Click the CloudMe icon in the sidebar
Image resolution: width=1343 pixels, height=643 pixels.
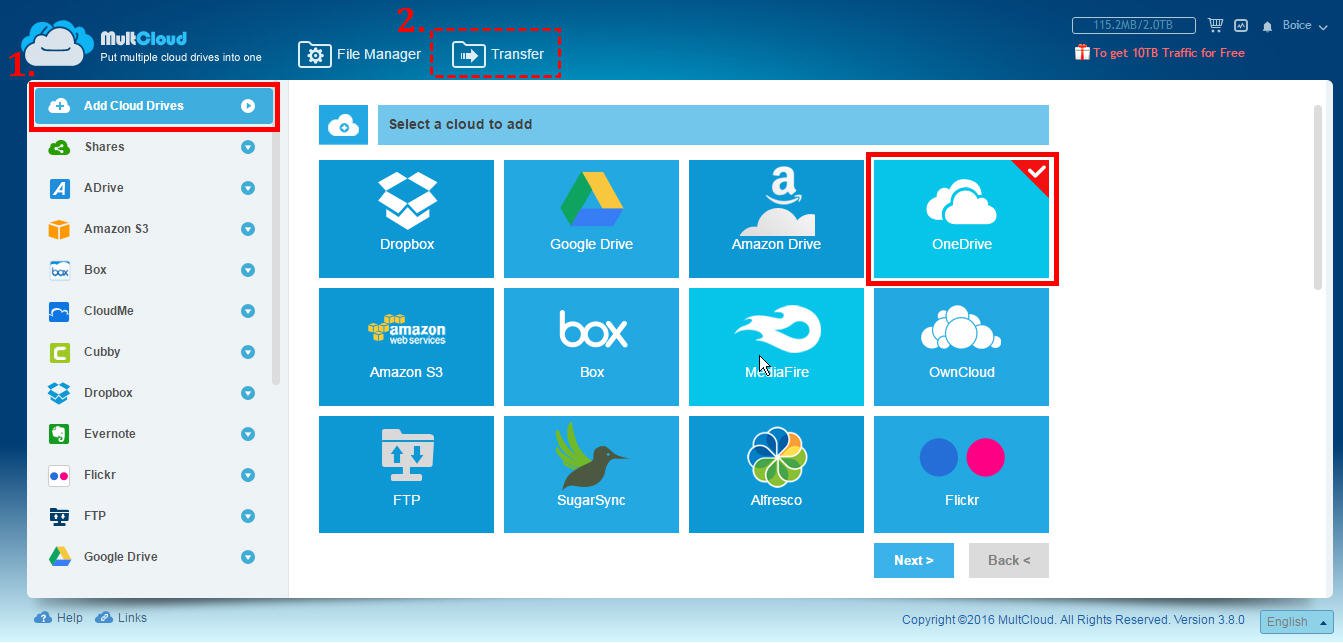[x=59, y=311]
